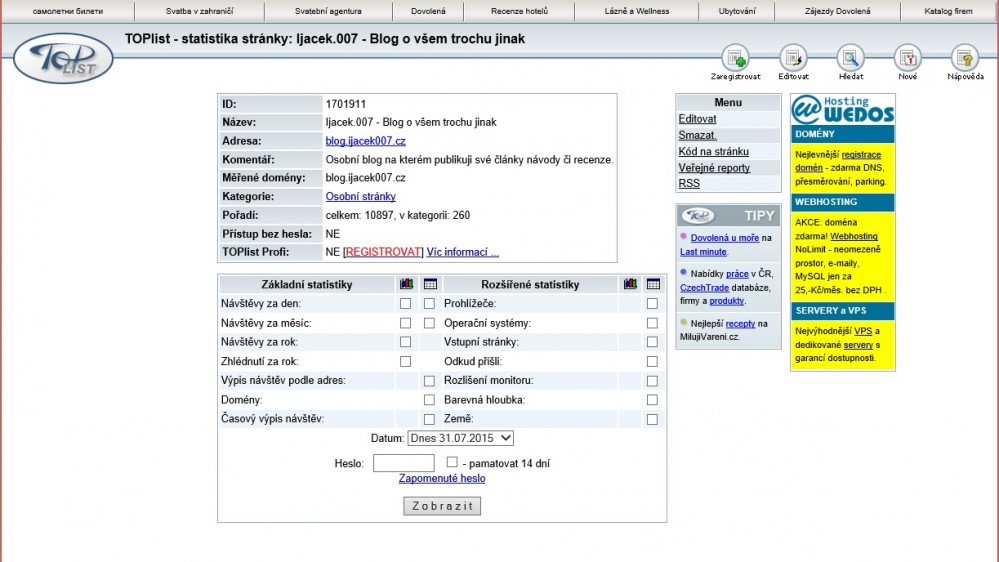Focus the Heslo password field
This screenshot has height=562, width=999.
[403, 463]
